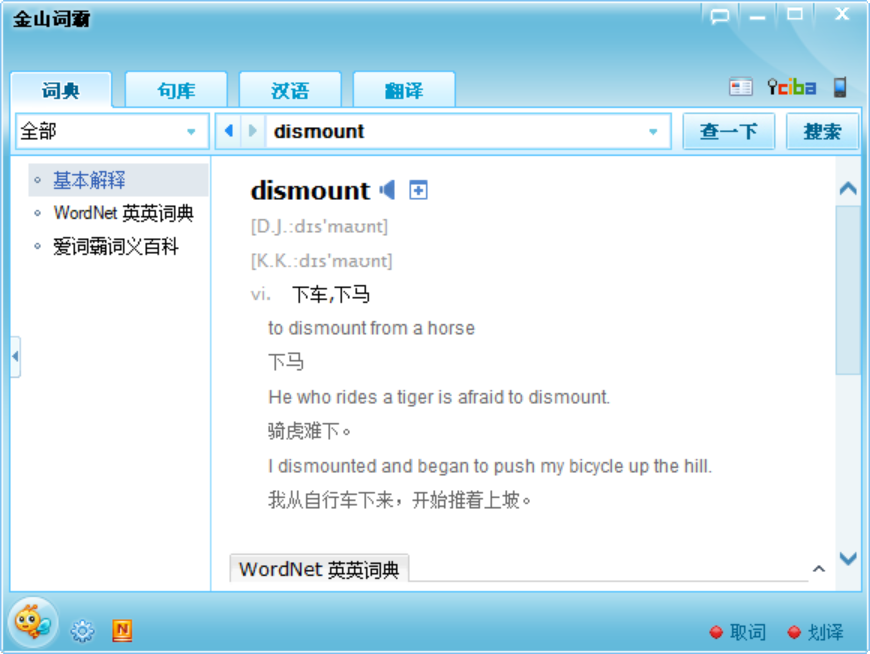
Task: Click sentence 'to dismount from a horse'
Action: point(371,328)
